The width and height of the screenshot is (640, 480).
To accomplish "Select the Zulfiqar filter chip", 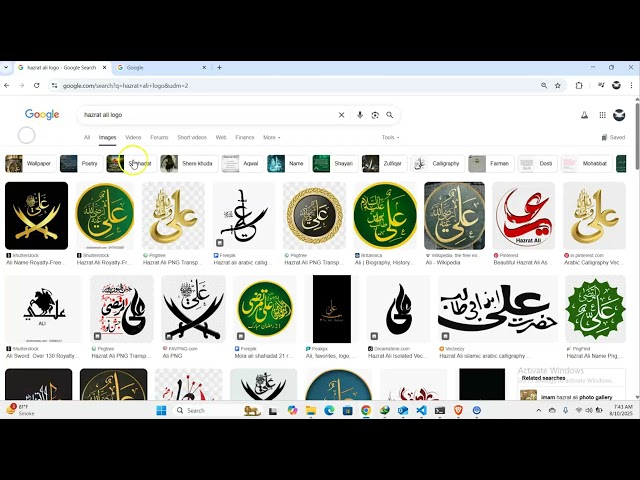I will coord(384,164).
